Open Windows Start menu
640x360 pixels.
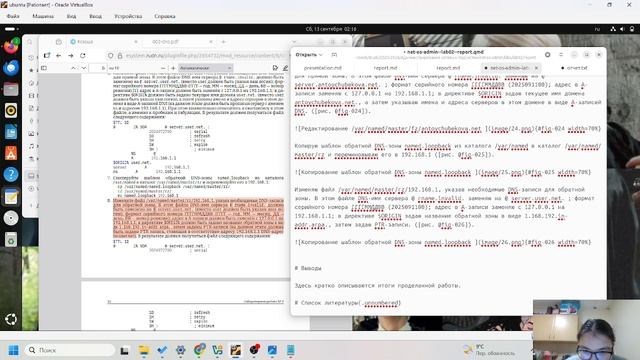tap(13, 350)
